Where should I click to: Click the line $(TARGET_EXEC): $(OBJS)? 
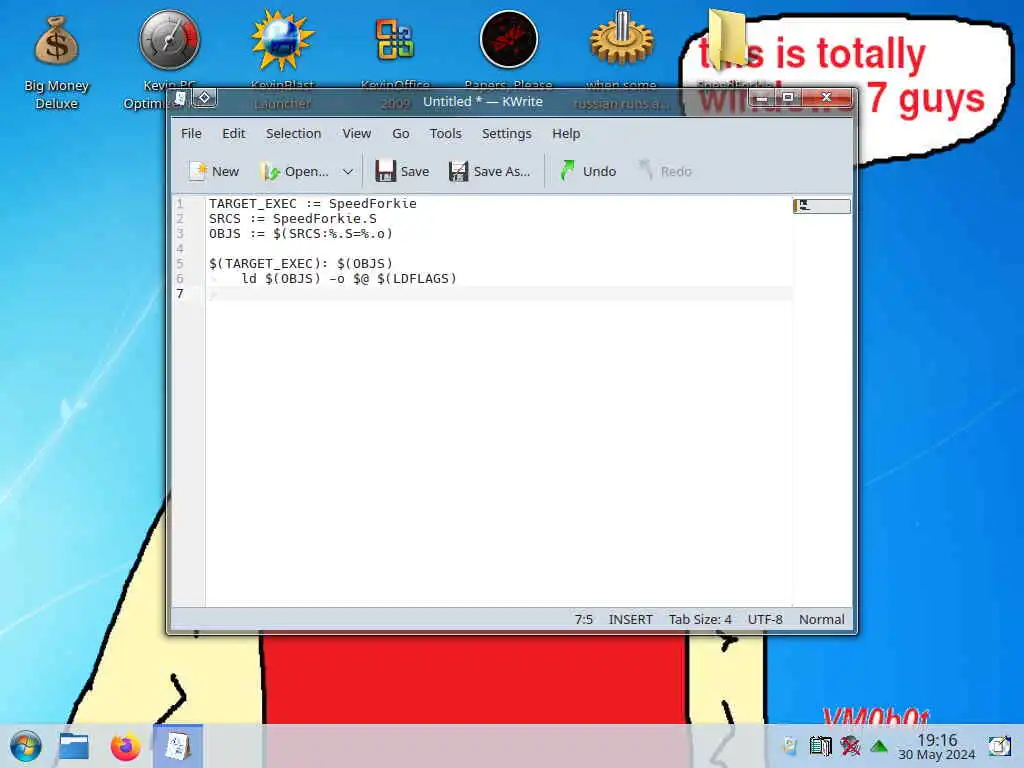tap(300, 263)
